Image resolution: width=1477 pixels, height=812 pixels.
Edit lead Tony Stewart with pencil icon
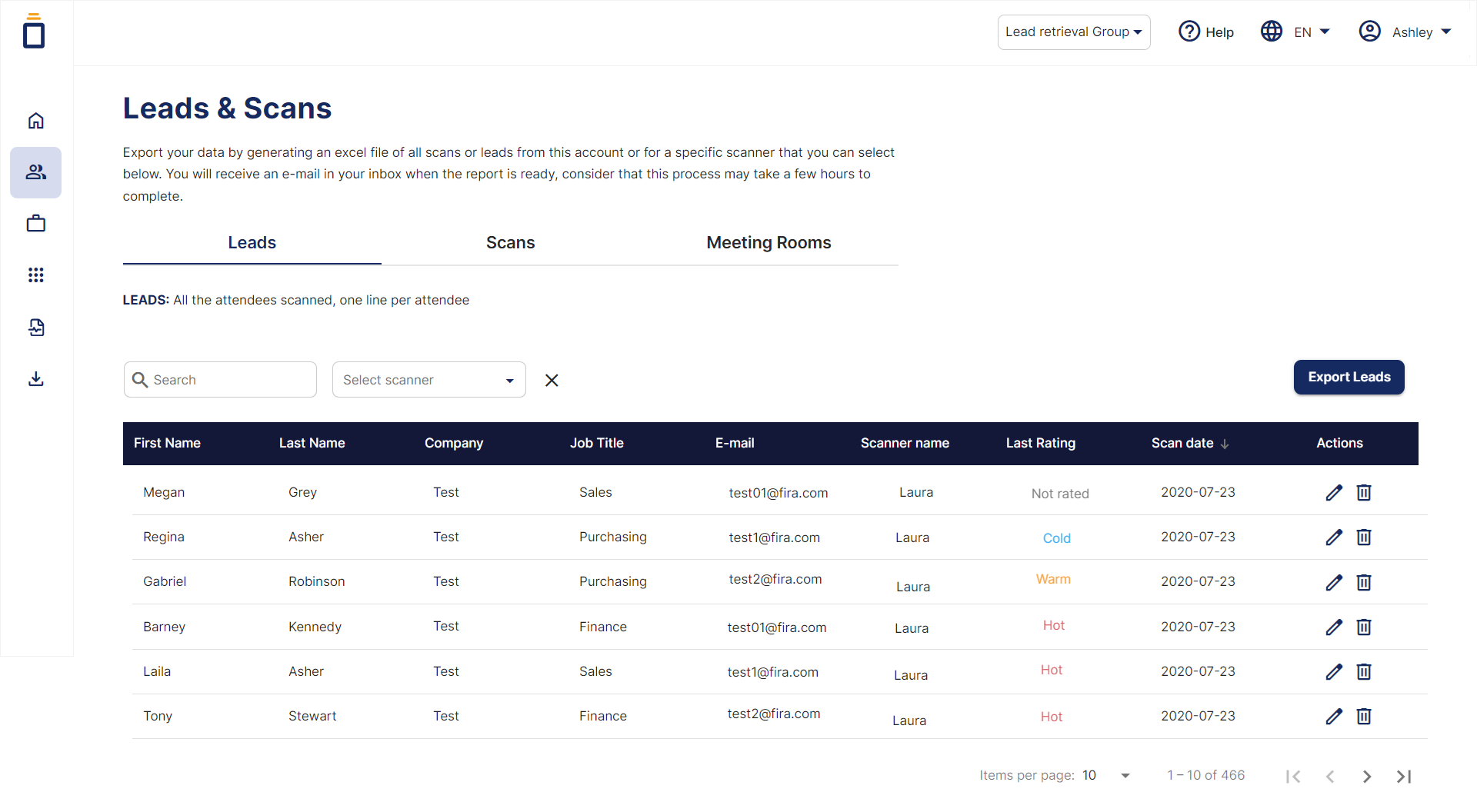(x=1334, y=717)
